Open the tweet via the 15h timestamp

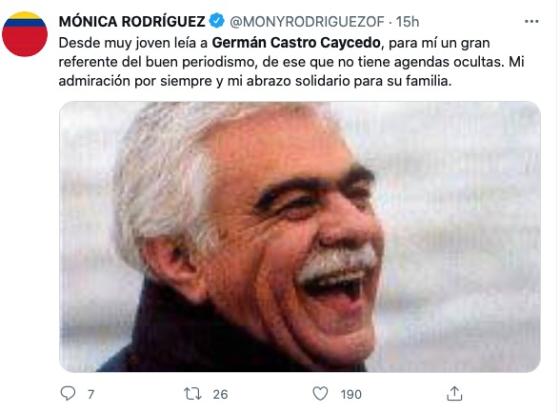pos(407,22)
